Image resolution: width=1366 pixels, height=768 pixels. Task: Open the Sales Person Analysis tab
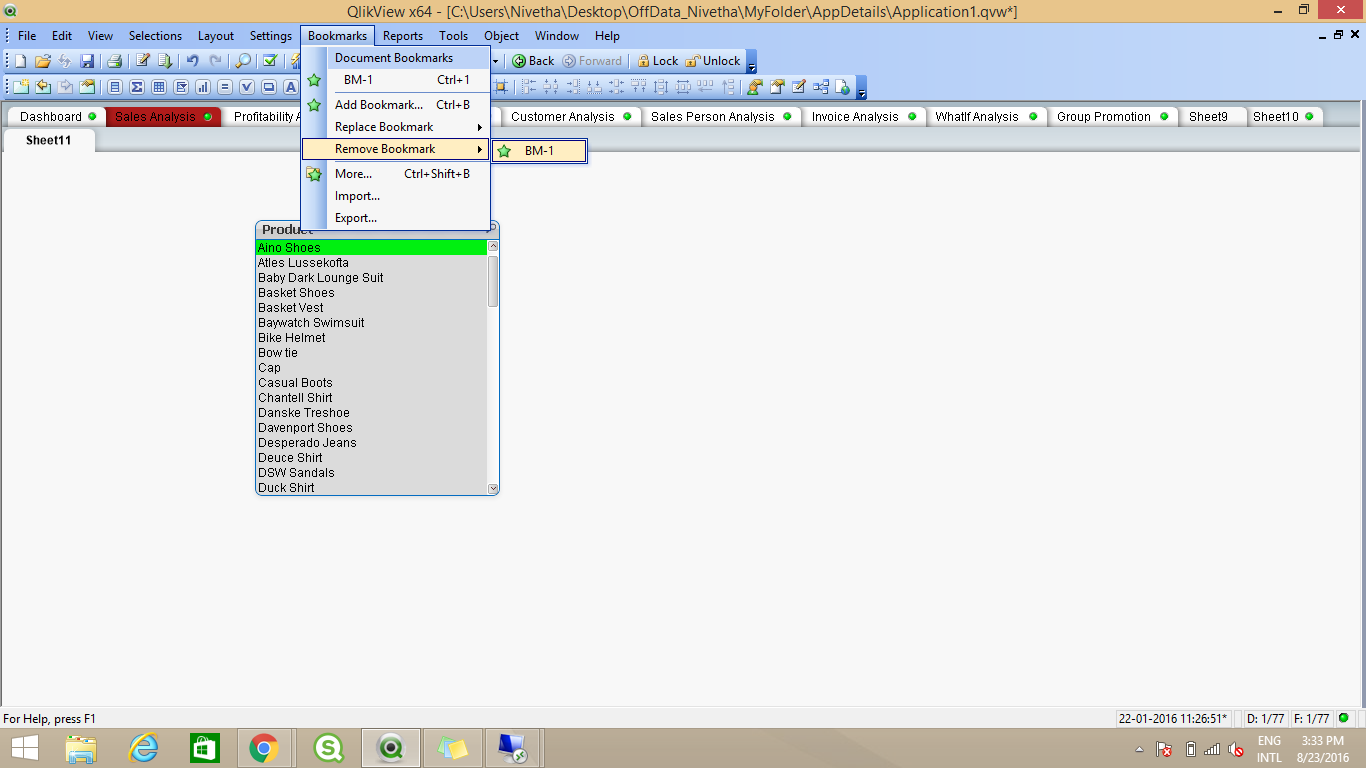click(721, 117)
